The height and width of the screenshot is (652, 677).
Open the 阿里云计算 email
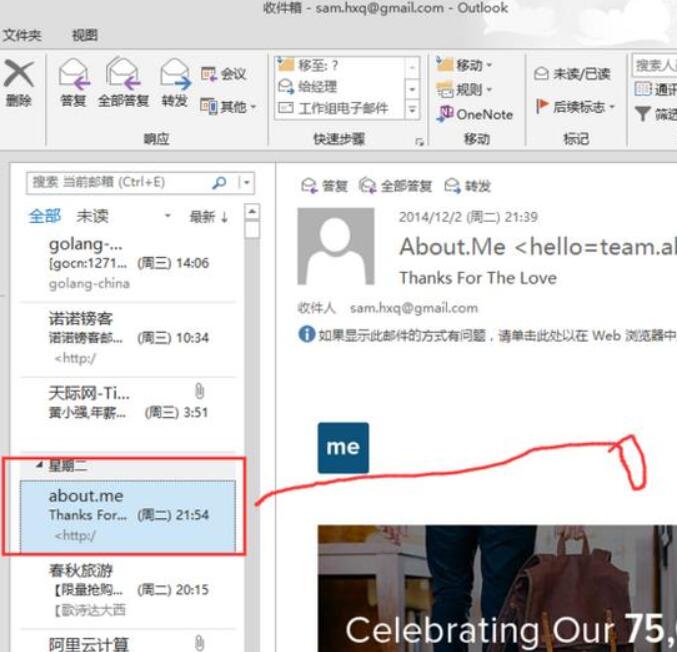128,642
